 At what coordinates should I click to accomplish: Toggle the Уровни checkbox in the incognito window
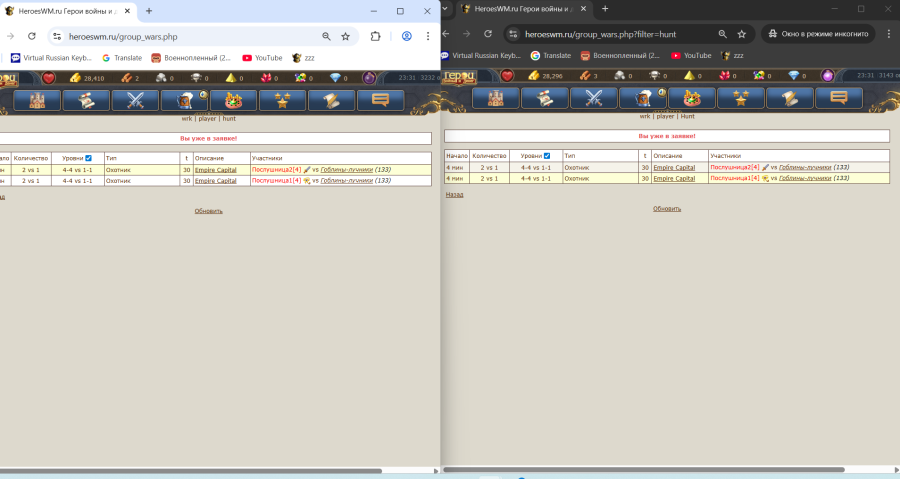coord(546,156)
